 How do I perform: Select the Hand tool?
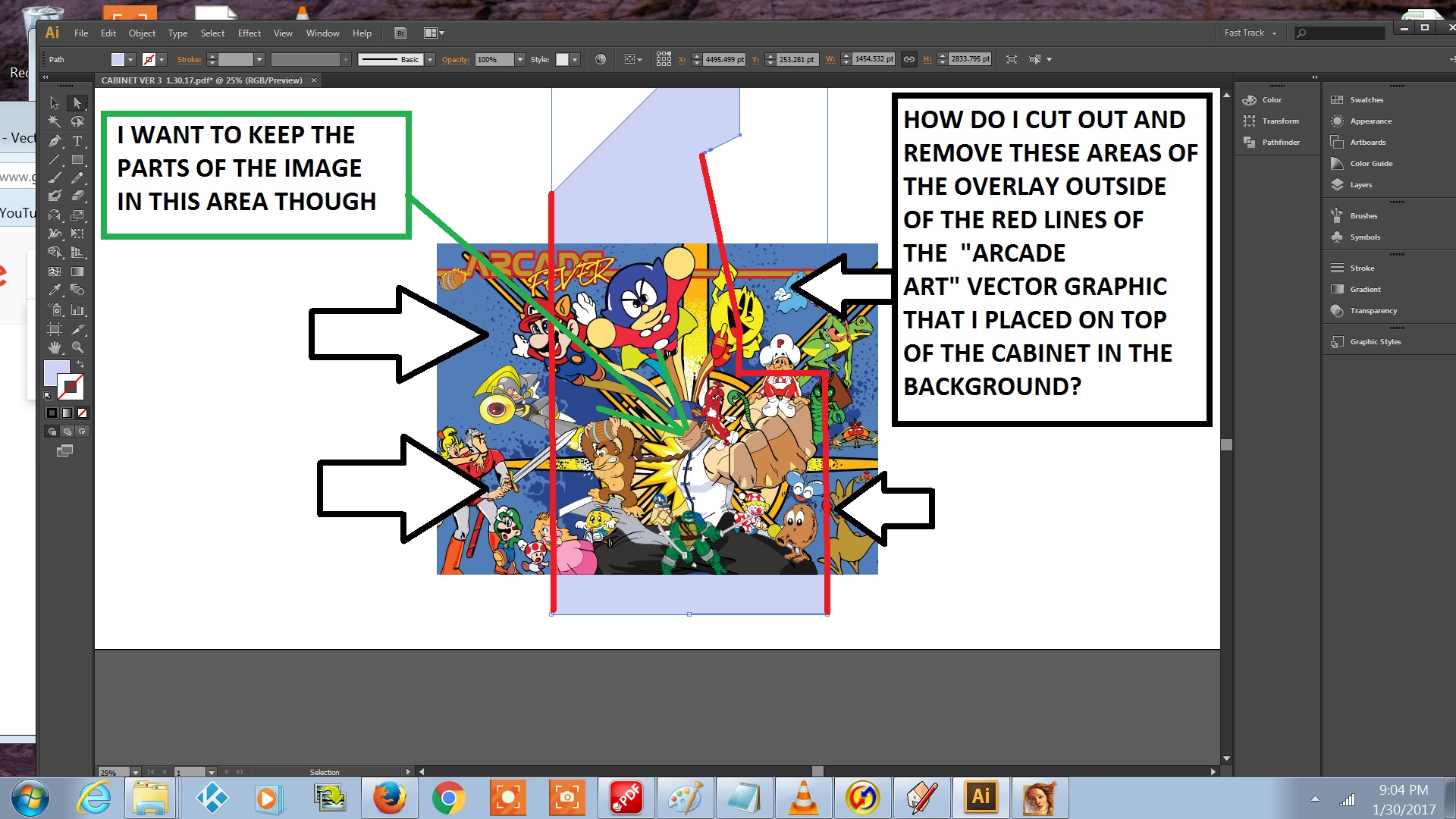(55, 347)
